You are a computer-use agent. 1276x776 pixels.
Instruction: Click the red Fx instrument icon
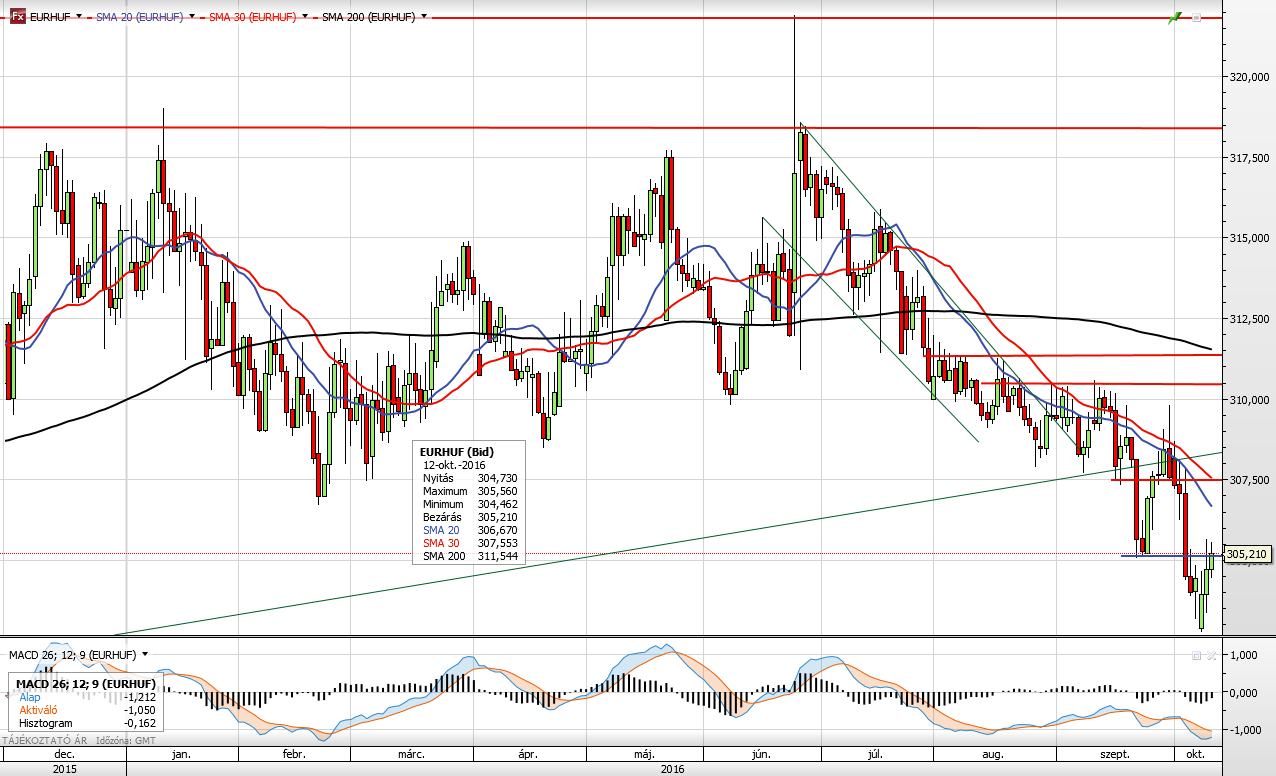point(17,17)
